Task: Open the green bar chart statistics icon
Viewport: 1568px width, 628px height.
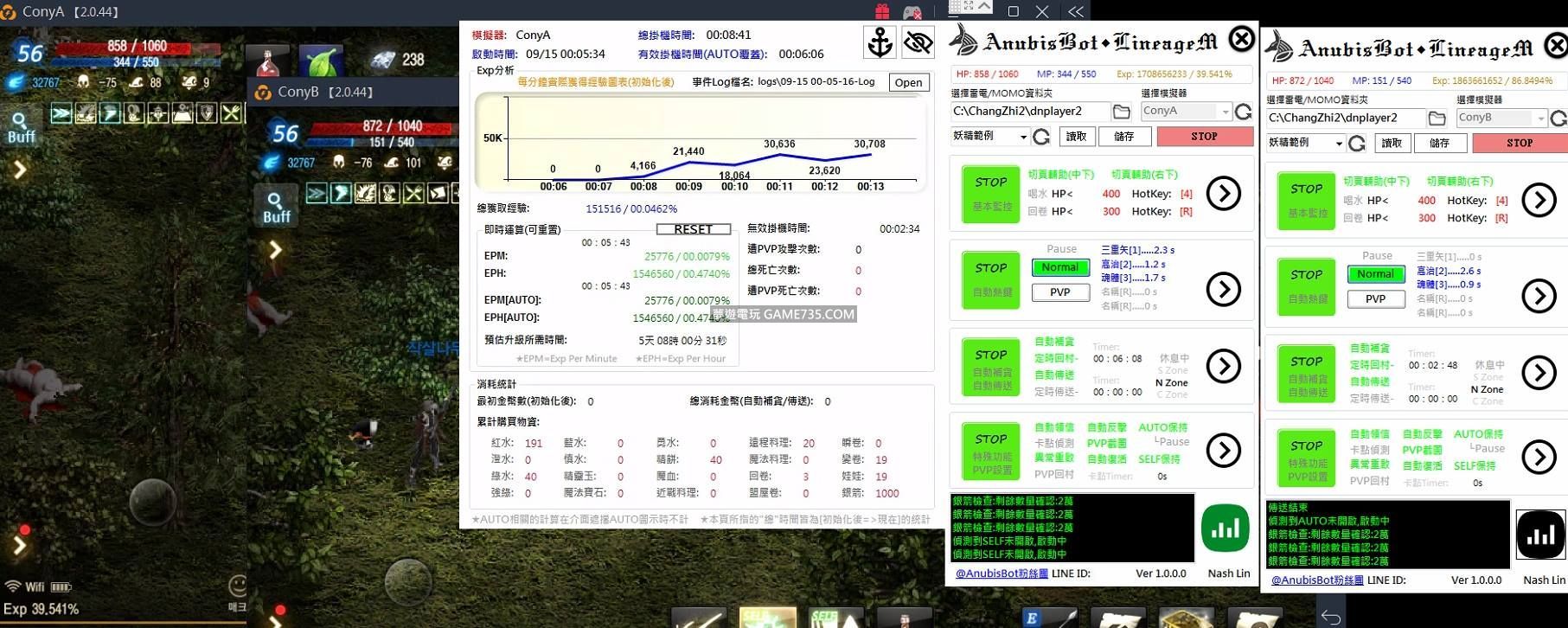Action: [x=1225, y=528]
